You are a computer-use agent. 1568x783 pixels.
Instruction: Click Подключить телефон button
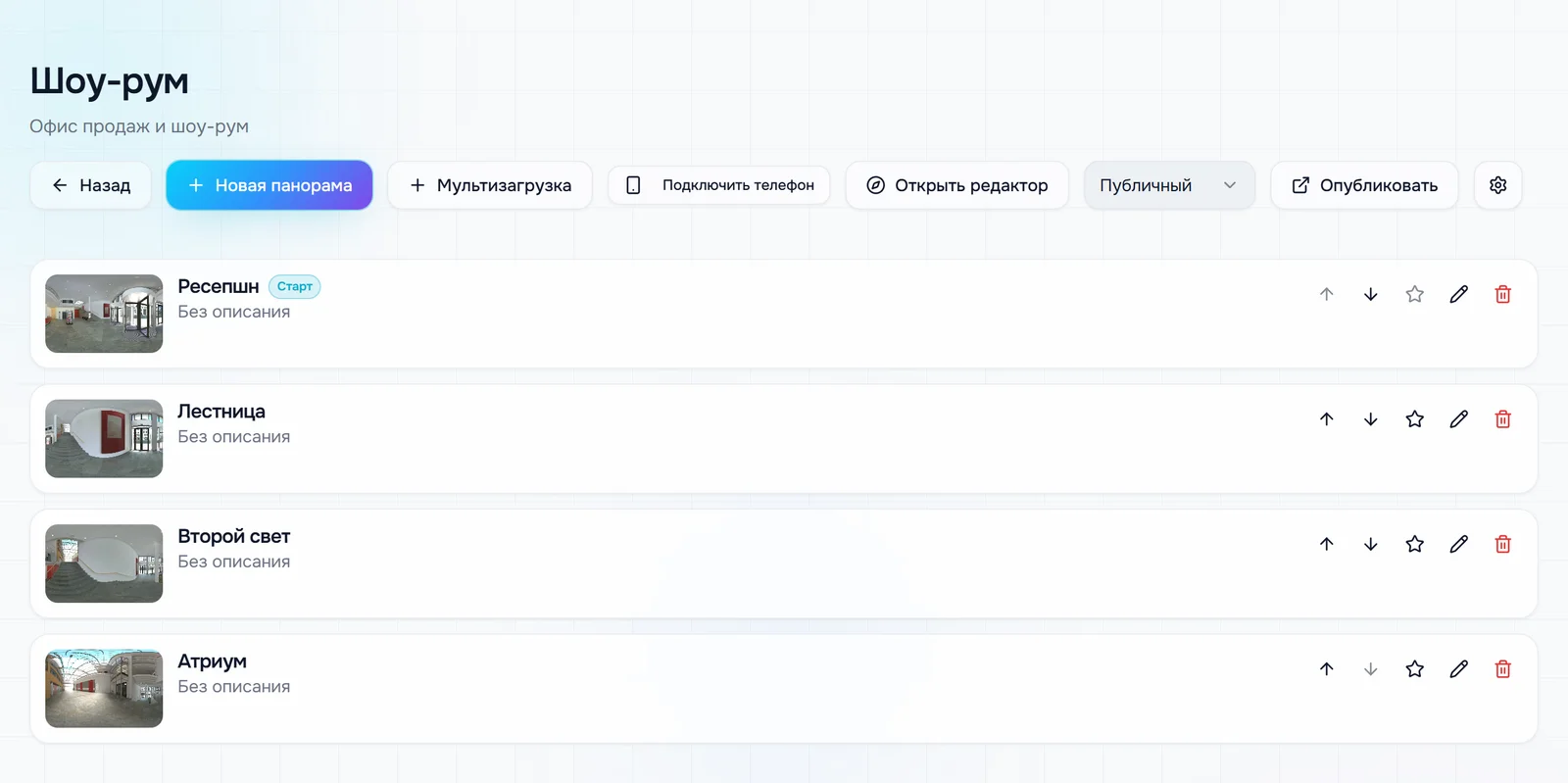[719, 185]
